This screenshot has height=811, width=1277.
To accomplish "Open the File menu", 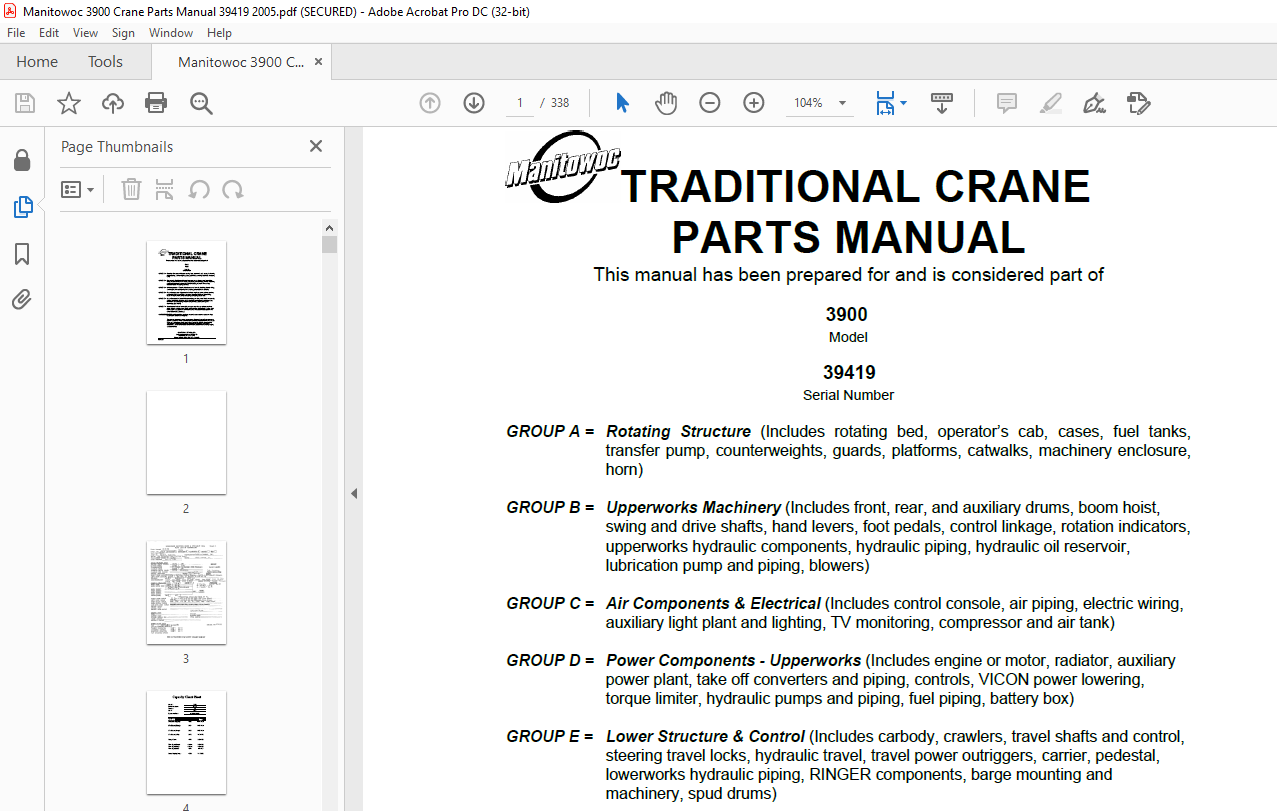I will [x=16, y=33].
